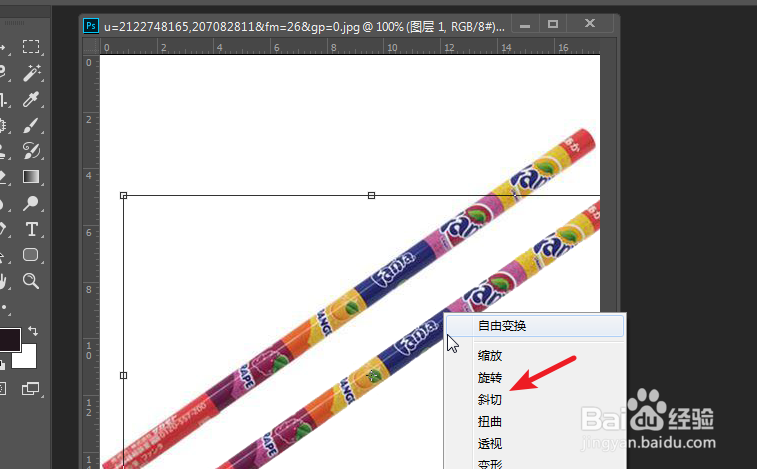
Task: Select the Hand tool
Action: click(x=4, y=281)
